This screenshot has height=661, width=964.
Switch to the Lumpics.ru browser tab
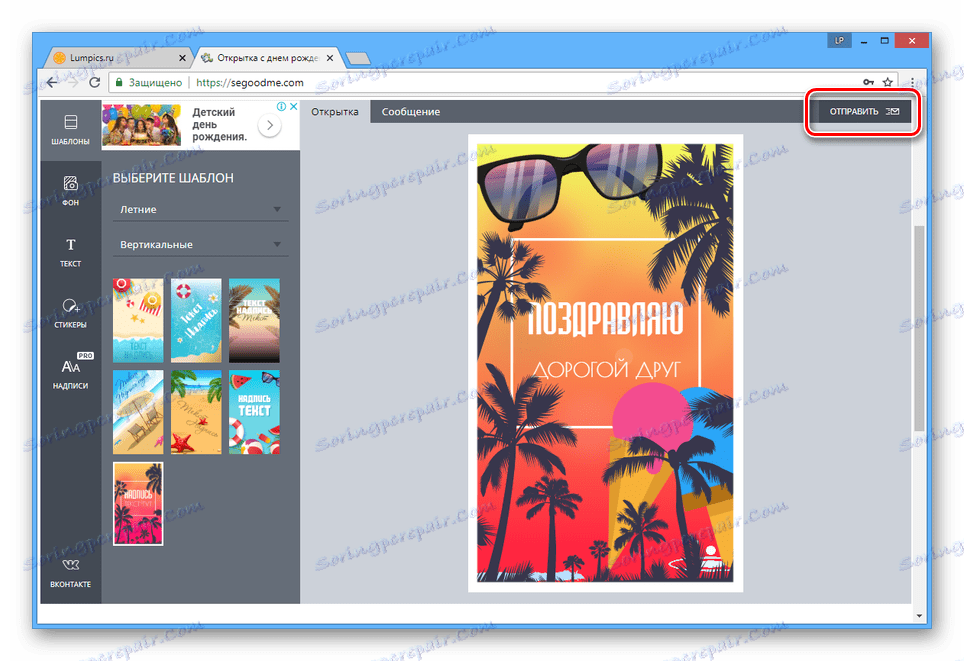(118, 58)
